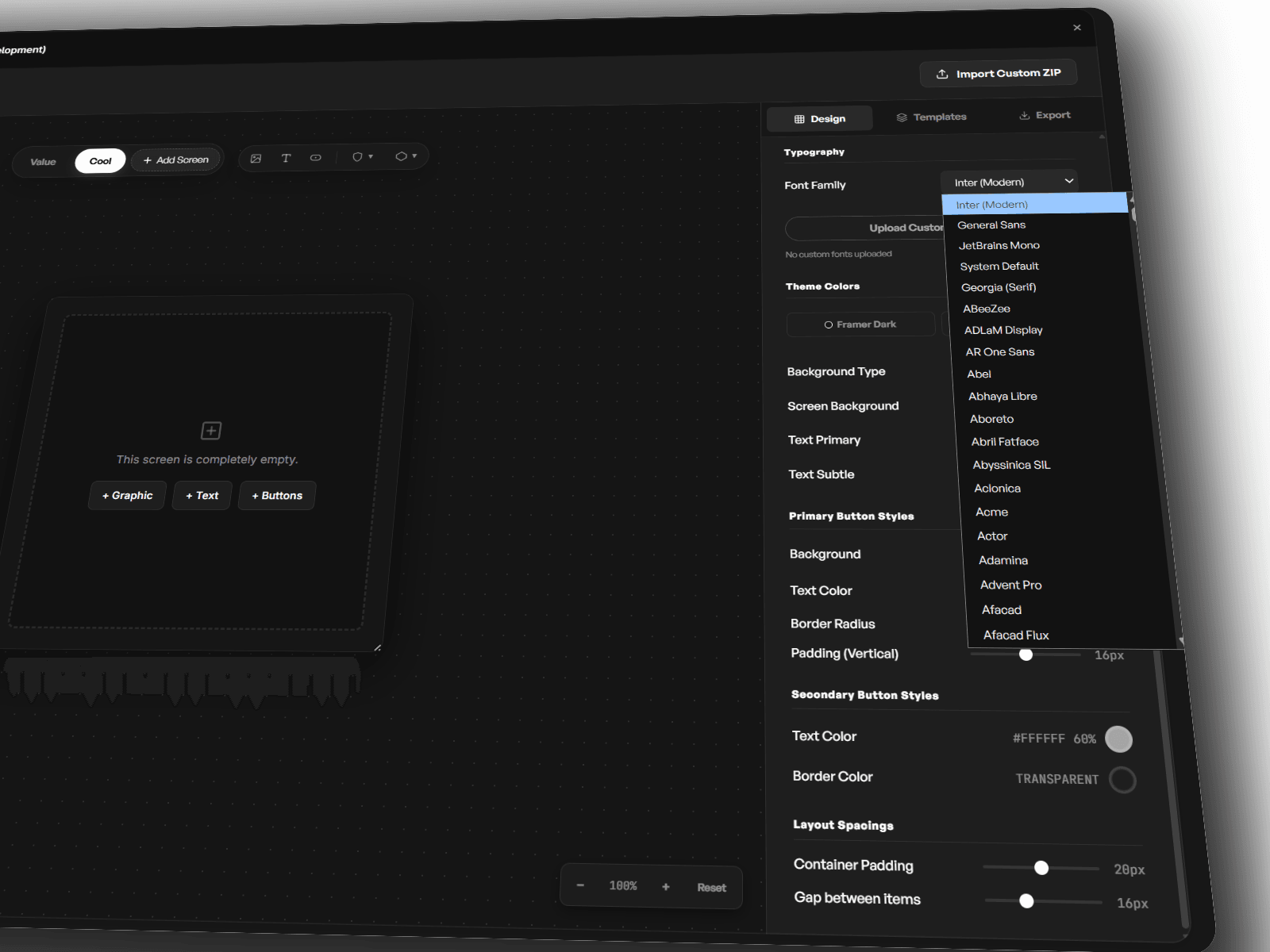This screenshot has height=952, width=1270.
Task: Pick Acme from the font list
Action: point(991,512)
